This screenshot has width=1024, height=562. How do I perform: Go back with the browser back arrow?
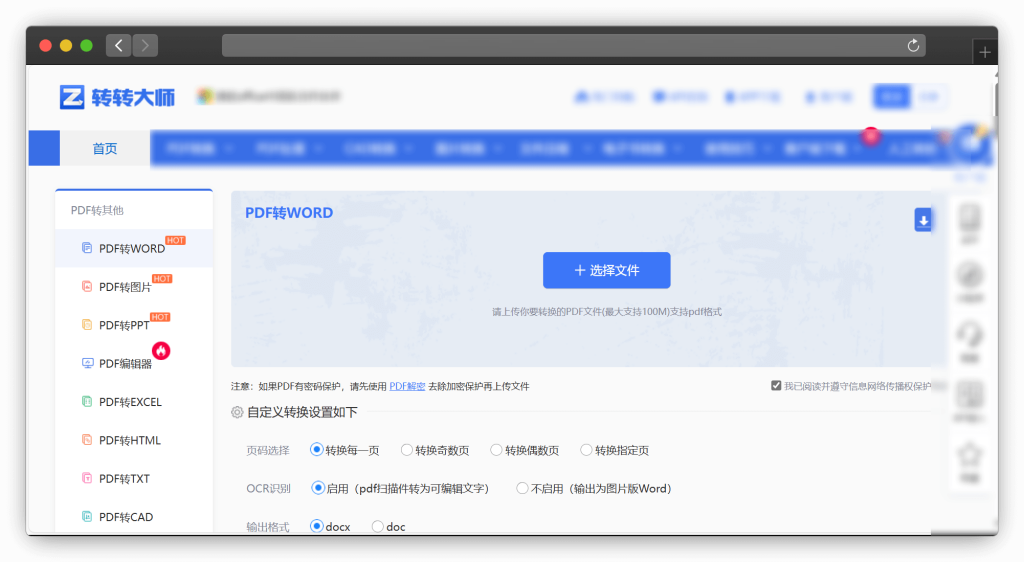click(119, 45)
